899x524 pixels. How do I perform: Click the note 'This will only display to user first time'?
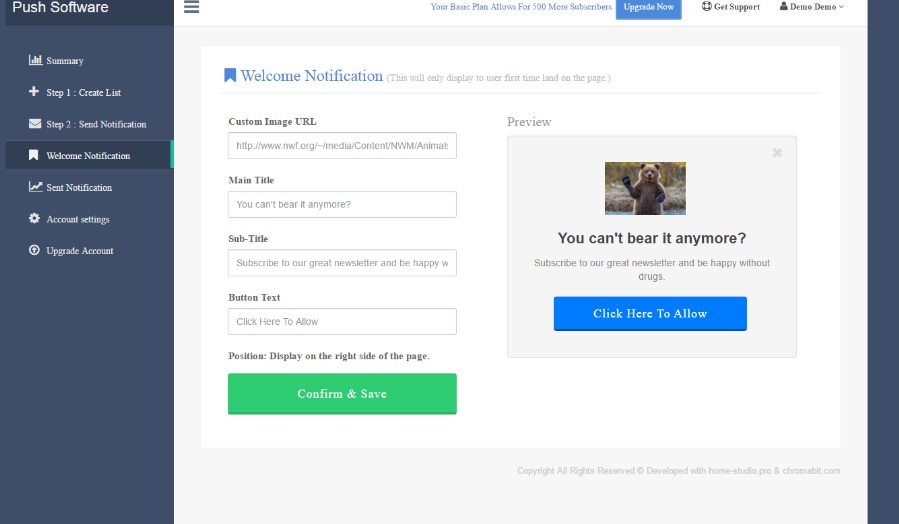[x=498, y=78]
